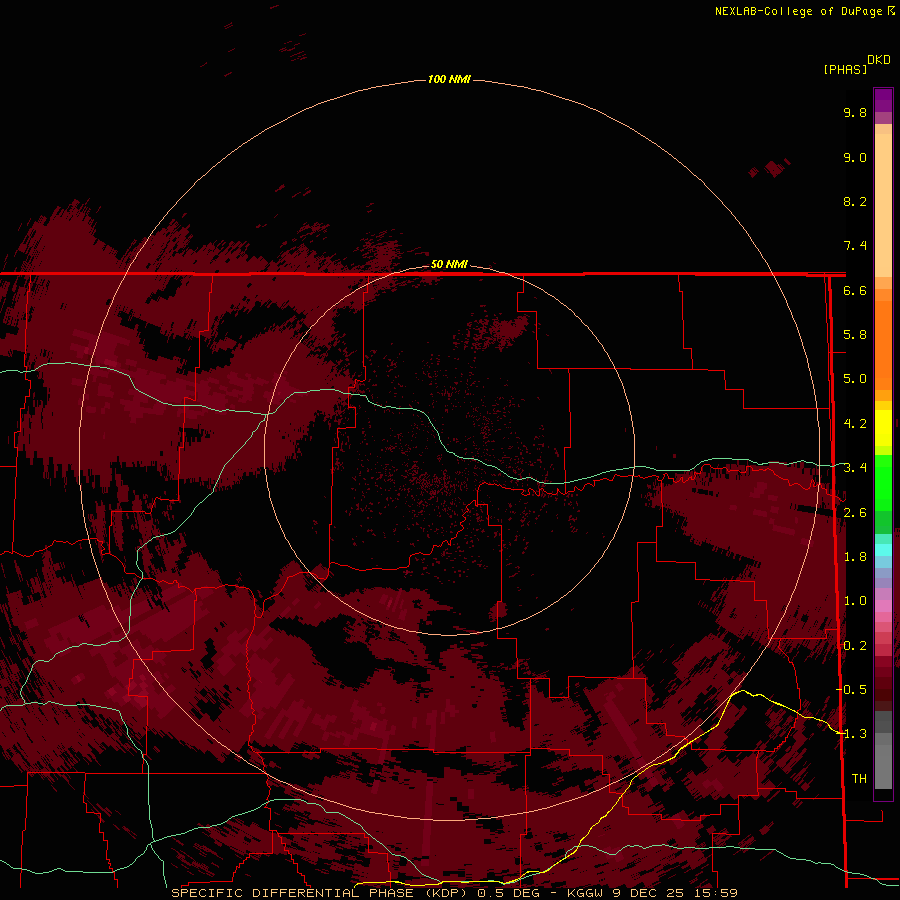Click the 15:59 timestamp
900x900 pixels.
[715, 893]
